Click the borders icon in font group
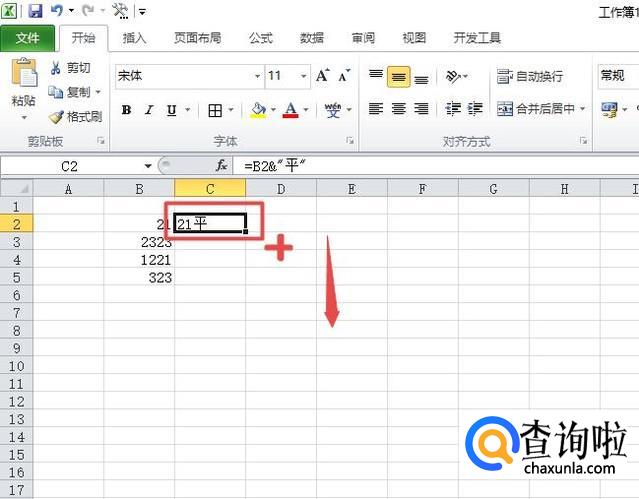Screen dimensions: 639x499 (215, 110)
